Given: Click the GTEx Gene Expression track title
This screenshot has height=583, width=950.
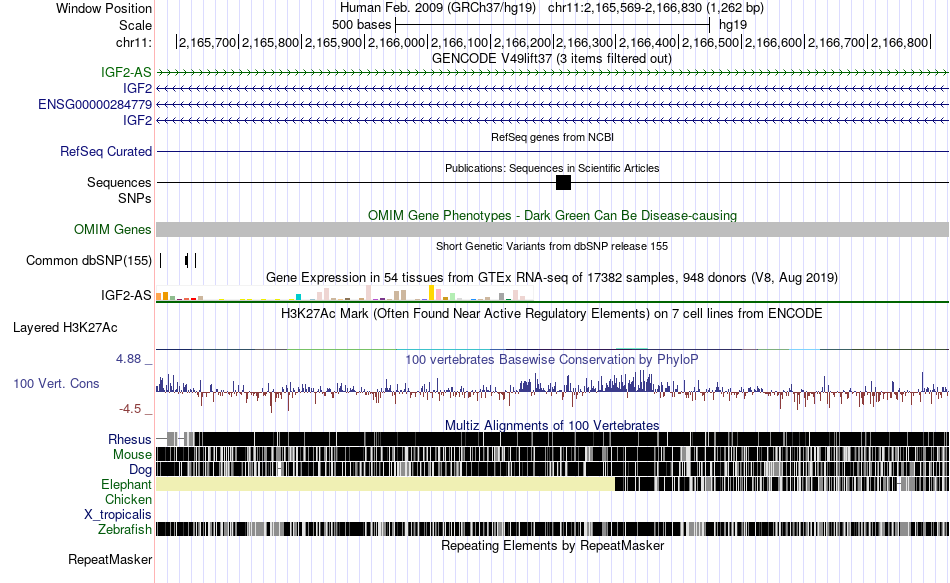Looking at the screenshot, I should [x=552, y=277].
